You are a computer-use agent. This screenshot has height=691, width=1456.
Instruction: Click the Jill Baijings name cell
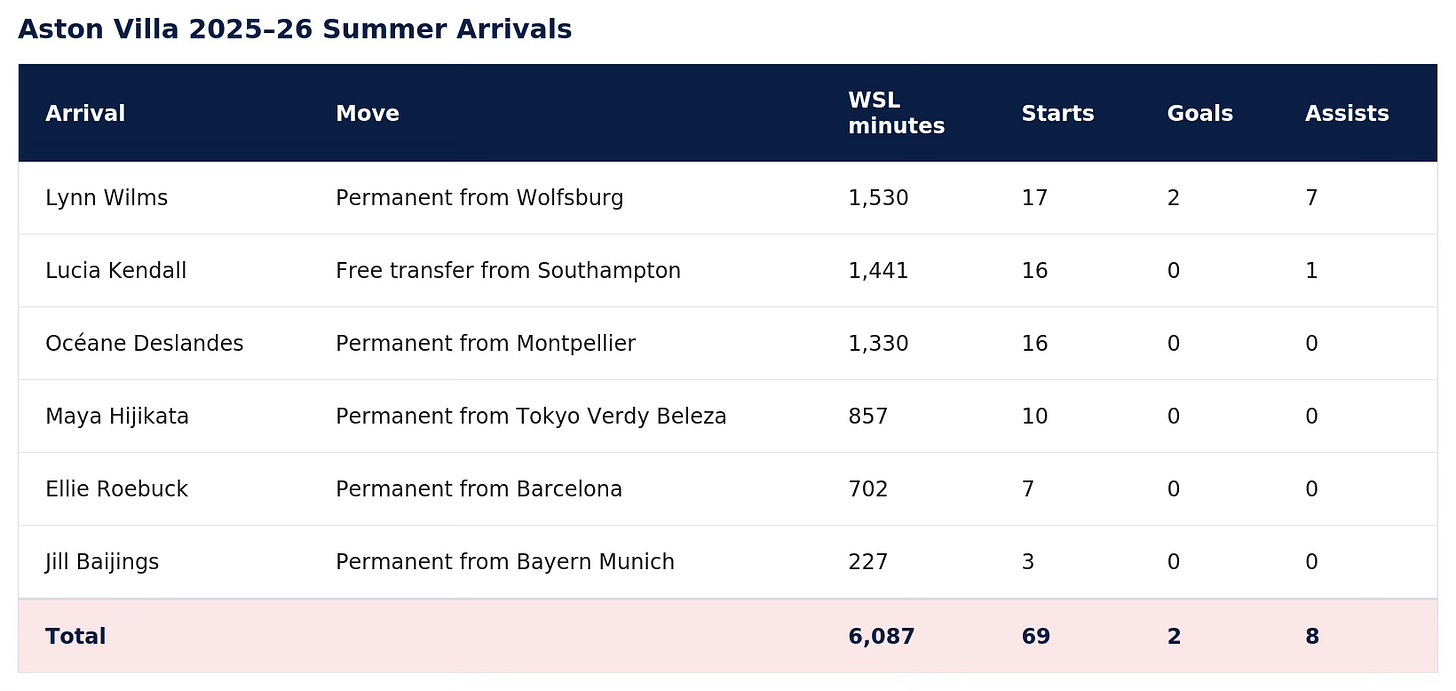click(x=102, y=562)
